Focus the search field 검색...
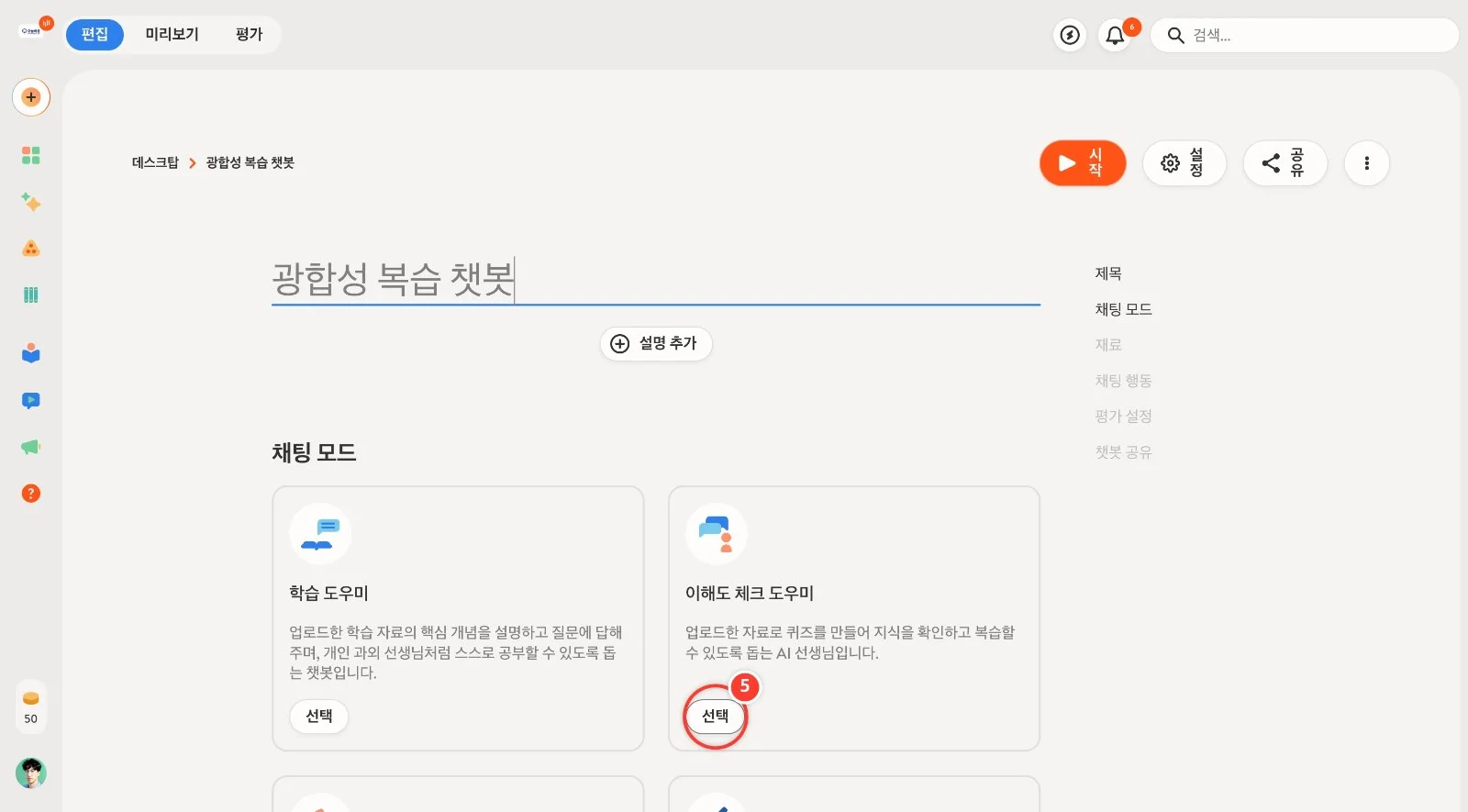1468x812 pixels. pos(1305,35)
